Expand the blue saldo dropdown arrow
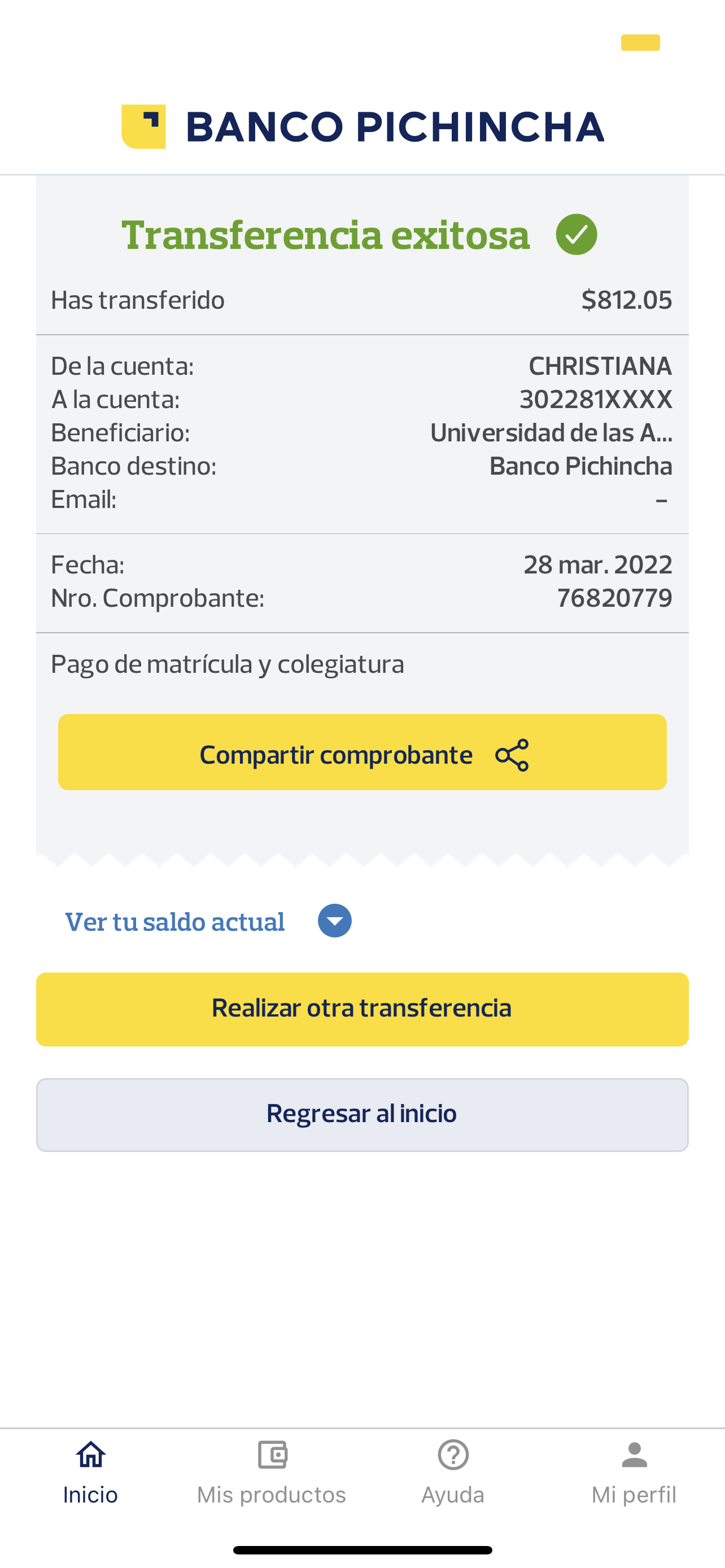The image size is (725, 1568). (335, 921)
